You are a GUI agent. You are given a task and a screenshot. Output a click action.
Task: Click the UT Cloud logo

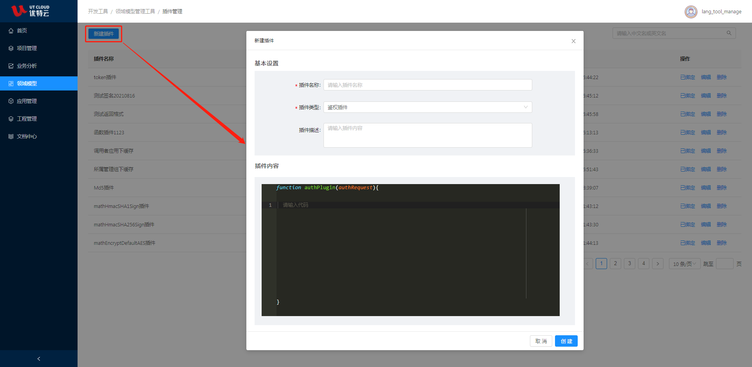pos(30,11)
